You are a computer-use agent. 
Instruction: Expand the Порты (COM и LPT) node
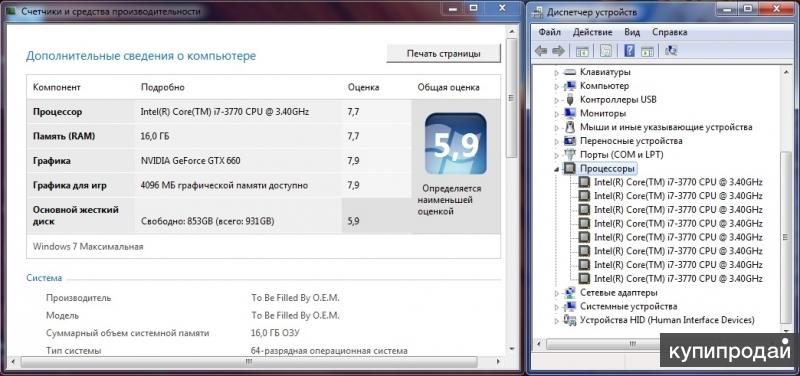(x=557, y=155)
